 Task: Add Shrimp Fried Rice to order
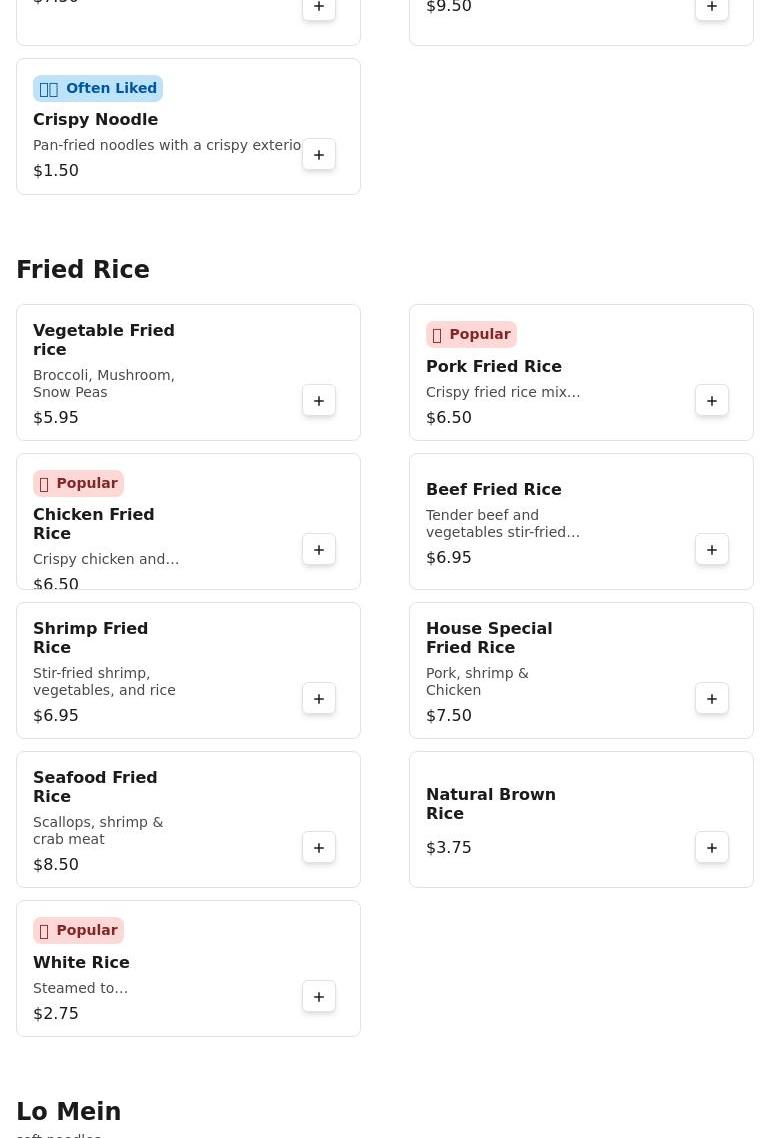click(x=319, y=699)
